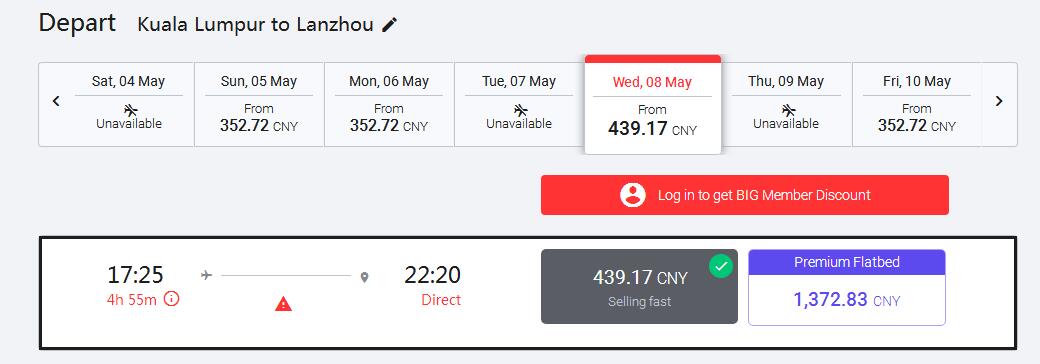
Task: Choose the Premium Flatbed 1,372.83 CNY fare
Action: pos(847,287)
